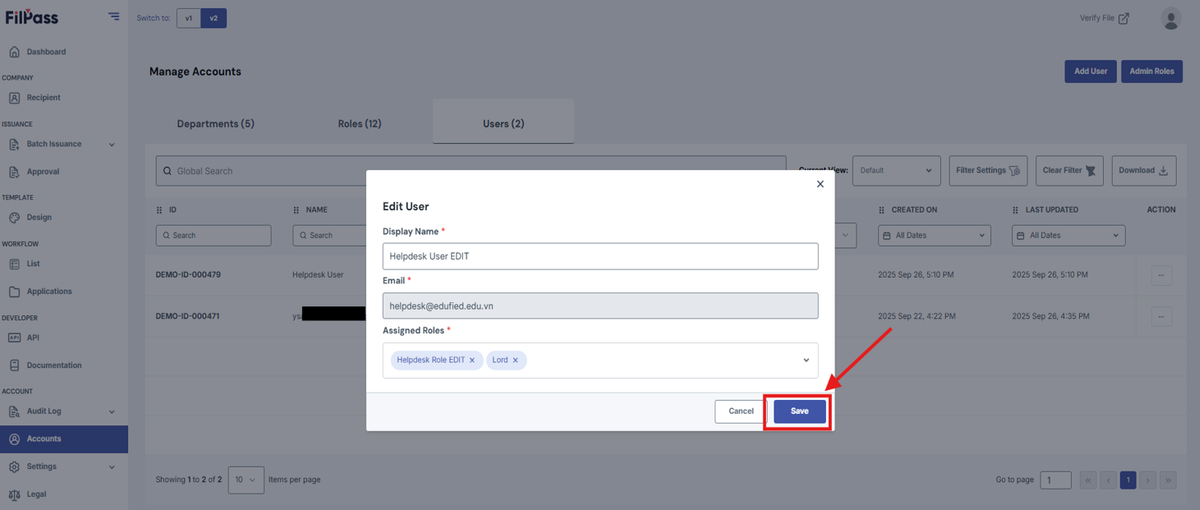Click the ID column search field
The width and height of the screenshot is (1200, 510).
coord(214,236)
